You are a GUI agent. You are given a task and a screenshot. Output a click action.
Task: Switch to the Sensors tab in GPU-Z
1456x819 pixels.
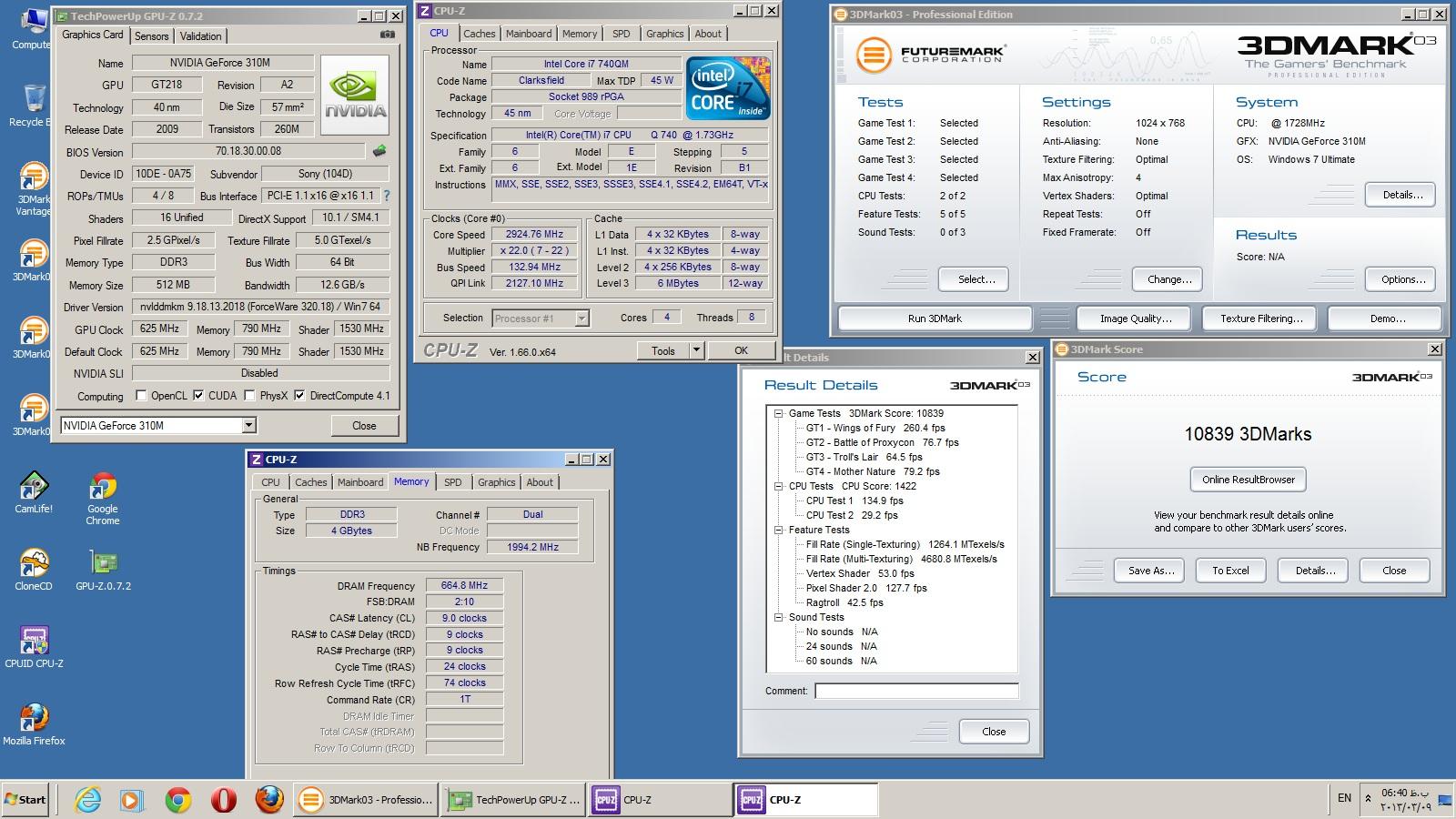click(x=151, y=36)
